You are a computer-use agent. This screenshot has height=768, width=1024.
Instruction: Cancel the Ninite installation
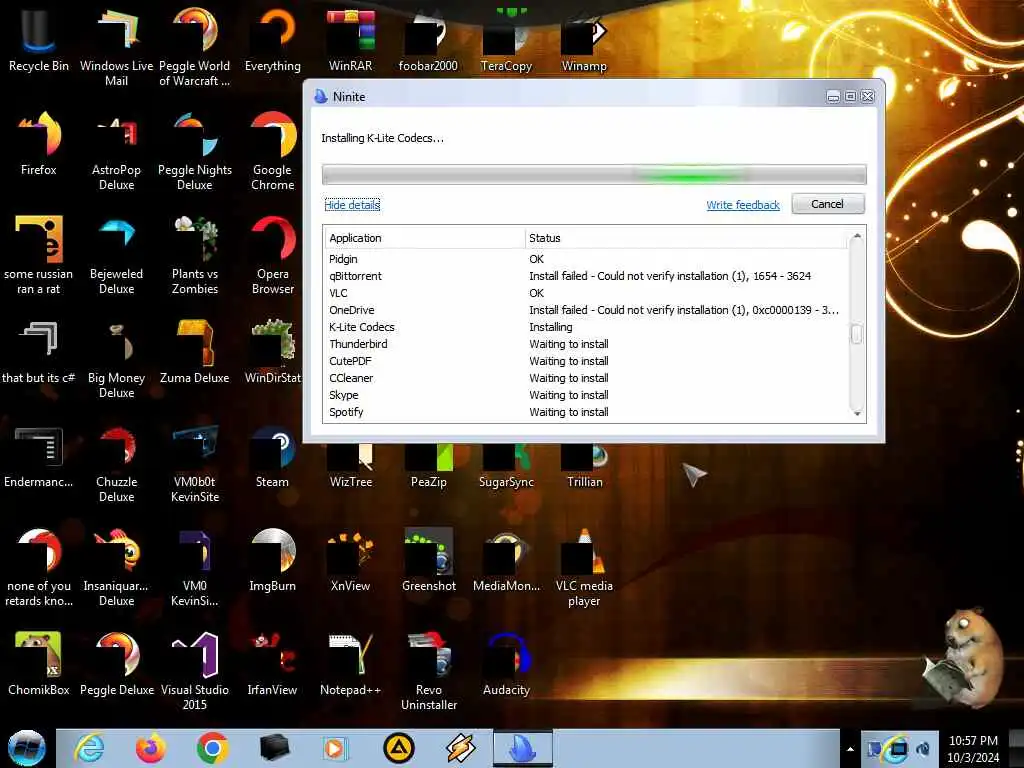[x=827, y=204]
